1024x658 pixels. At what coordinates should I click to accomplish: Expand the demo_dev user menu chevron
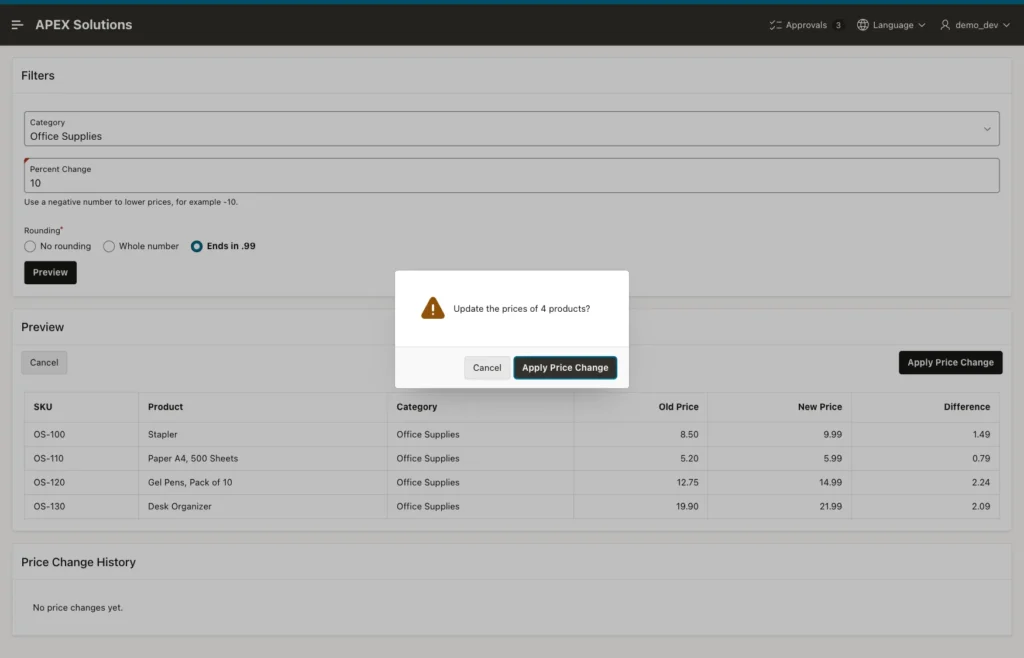click(x=1006, y=25)
